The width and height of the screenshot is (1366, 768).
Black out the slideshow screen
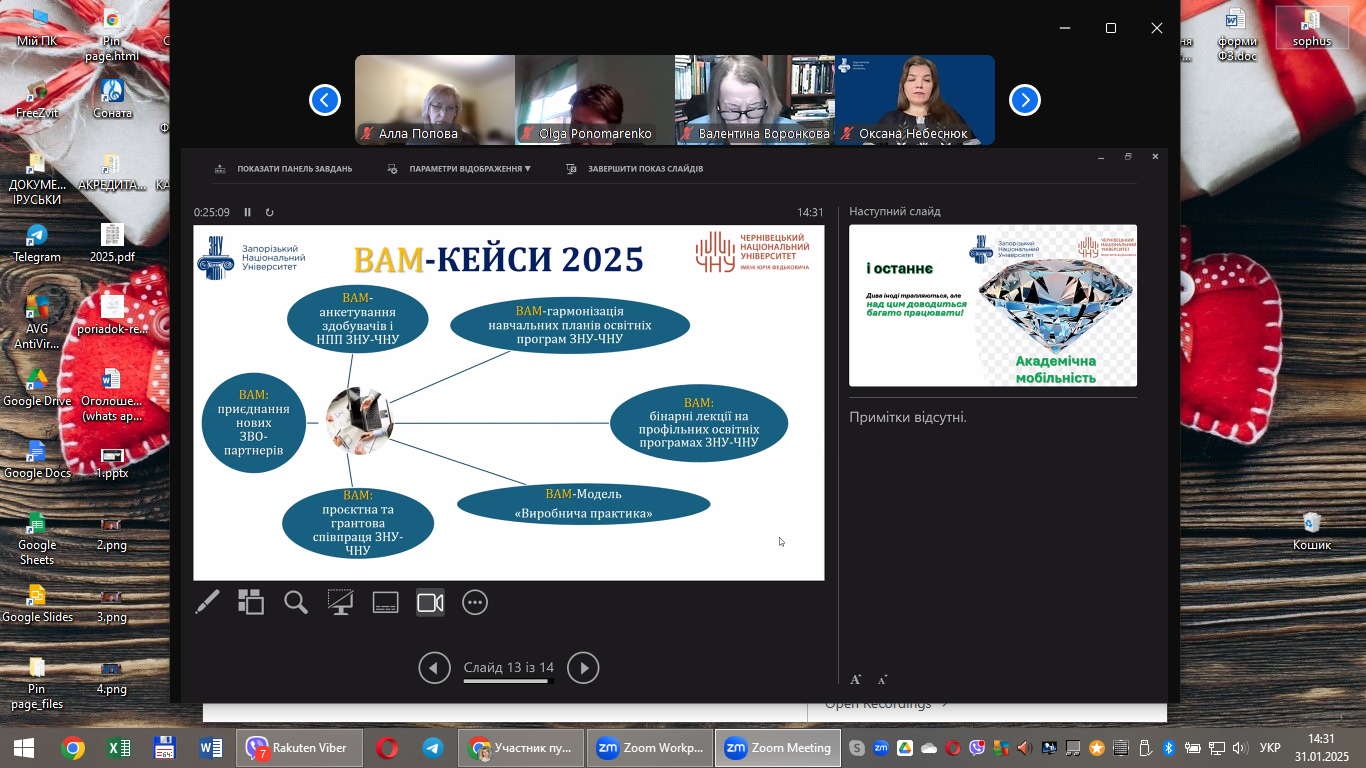tap(341, 602)
